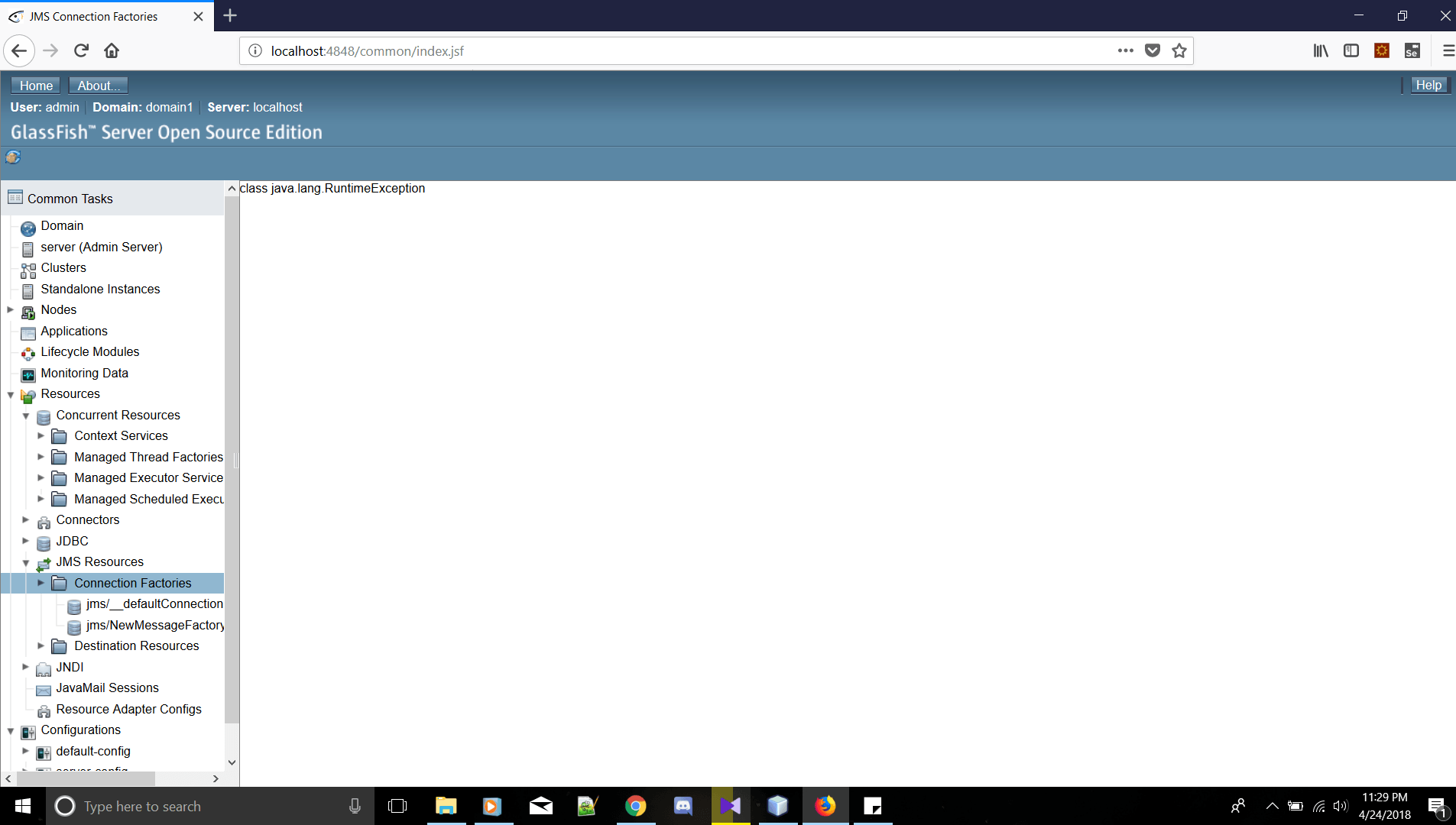The image size is (1456, 825).
Task: Click the Clusters tree icon
Action: (28, 270)
